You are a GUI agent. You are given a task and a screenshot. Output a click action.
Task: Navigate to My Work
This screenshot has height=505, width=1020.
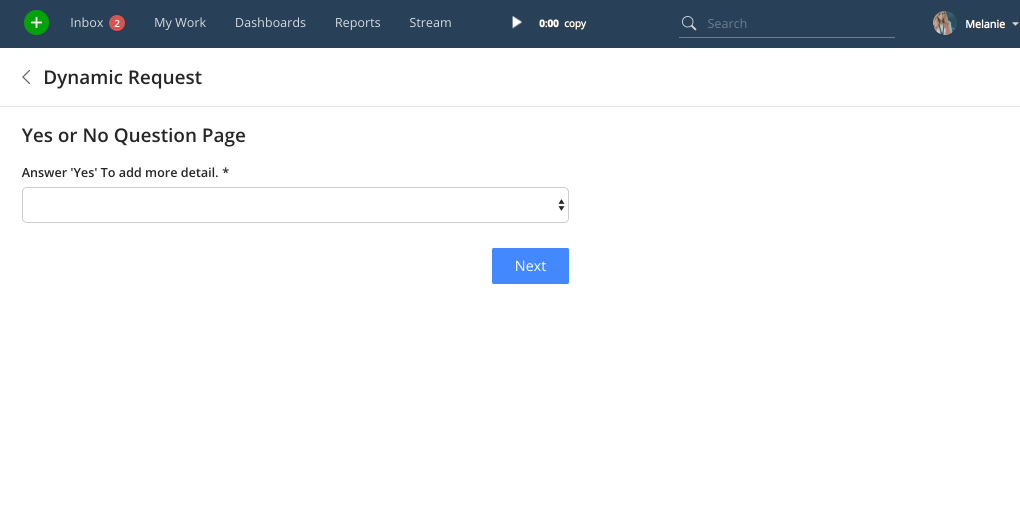[180, 23]
